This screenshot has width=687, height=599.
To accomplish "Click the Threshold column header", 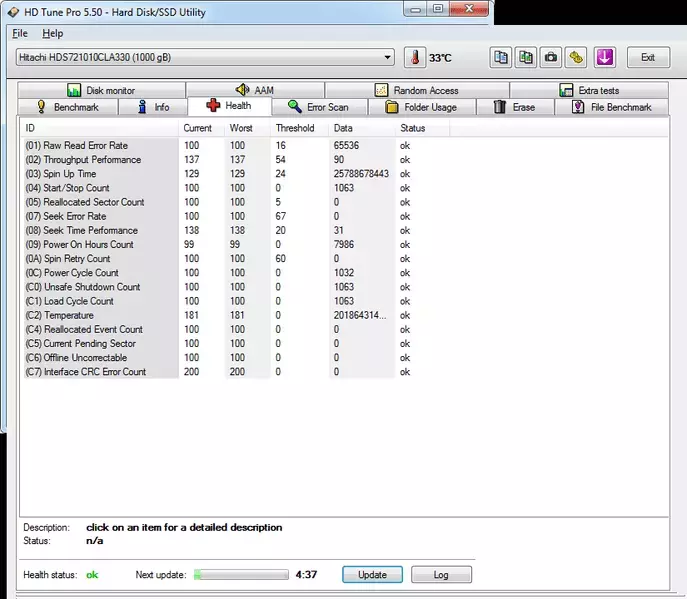I will point(300,128).
